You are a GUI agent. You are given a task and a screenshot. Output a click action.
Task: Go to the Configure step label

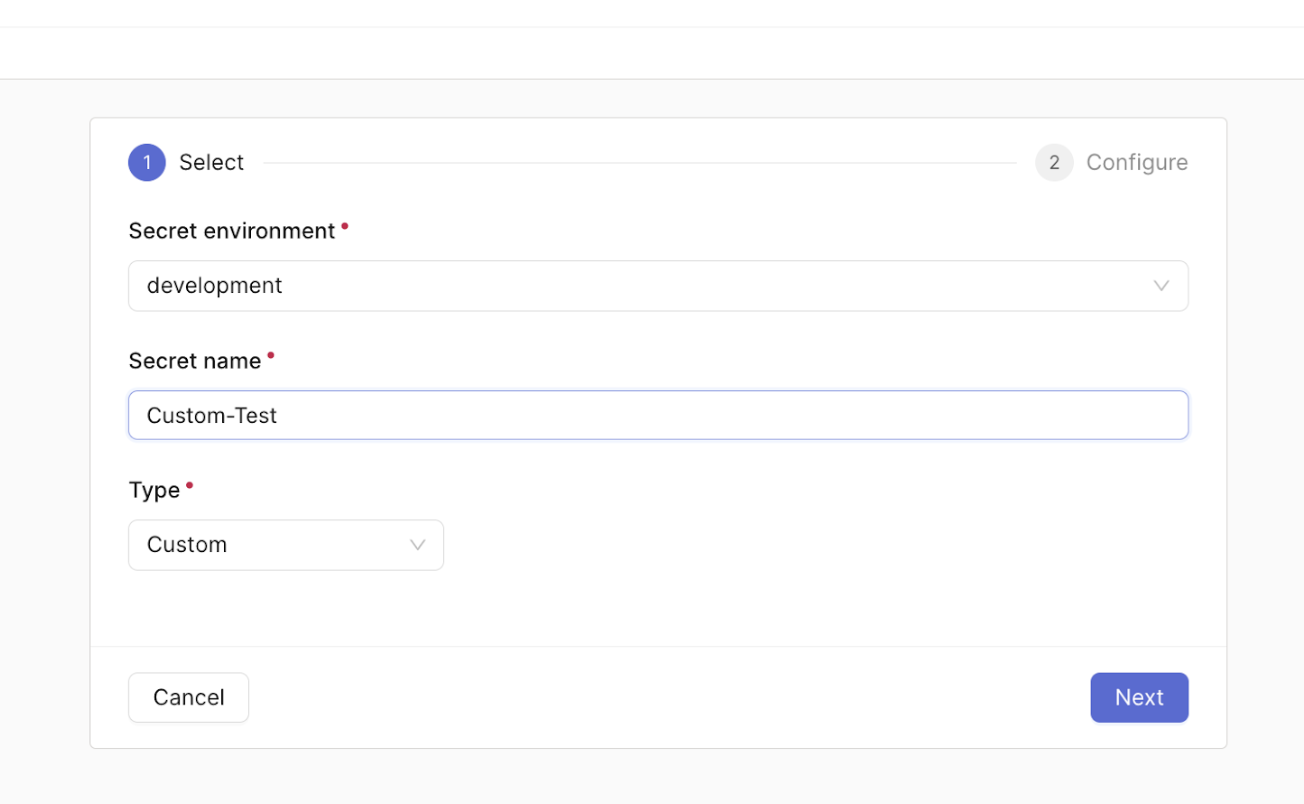(1136, 163)
